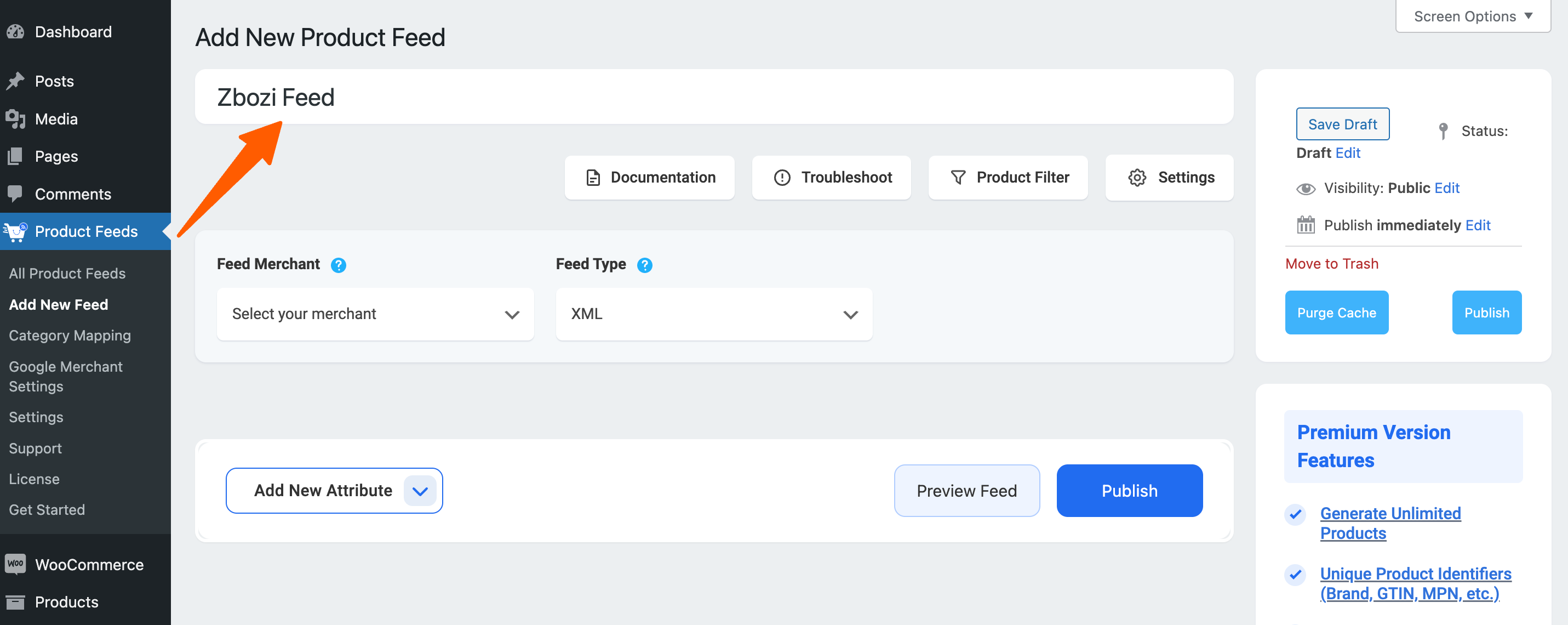Expand the Screen Options panel
The width and height of the screenshot is (1568, 625).
pos(1473,16)
